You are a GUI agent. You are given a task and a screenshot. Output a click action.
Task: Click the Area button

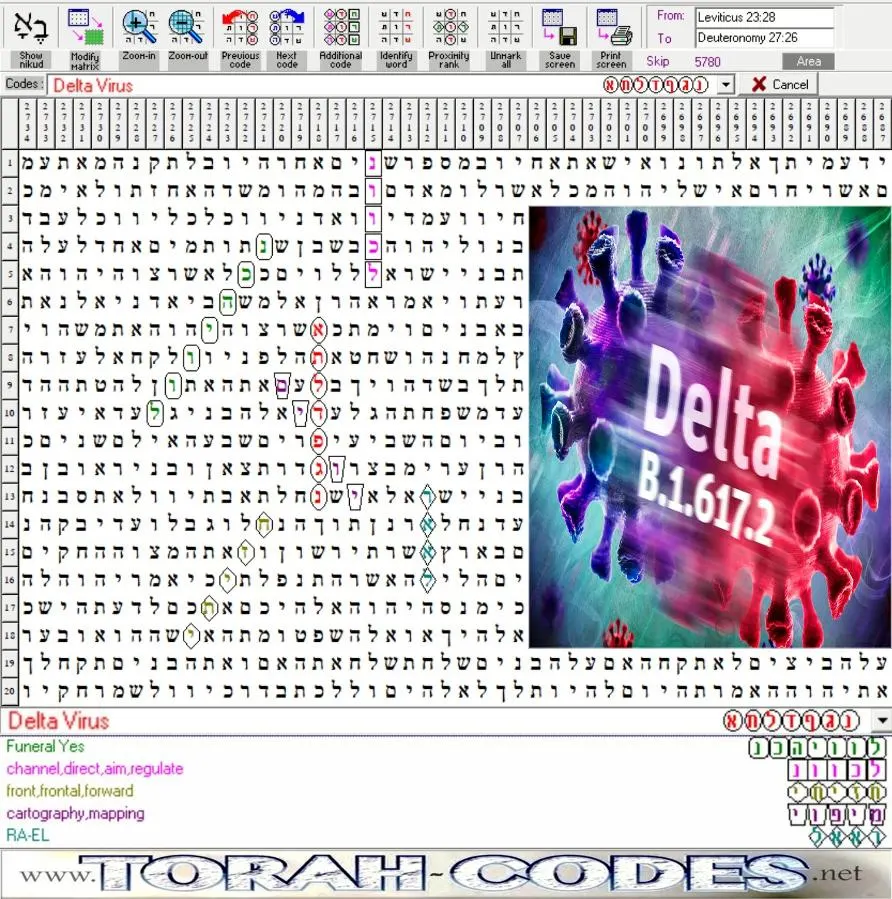click(x=808, y=61)
